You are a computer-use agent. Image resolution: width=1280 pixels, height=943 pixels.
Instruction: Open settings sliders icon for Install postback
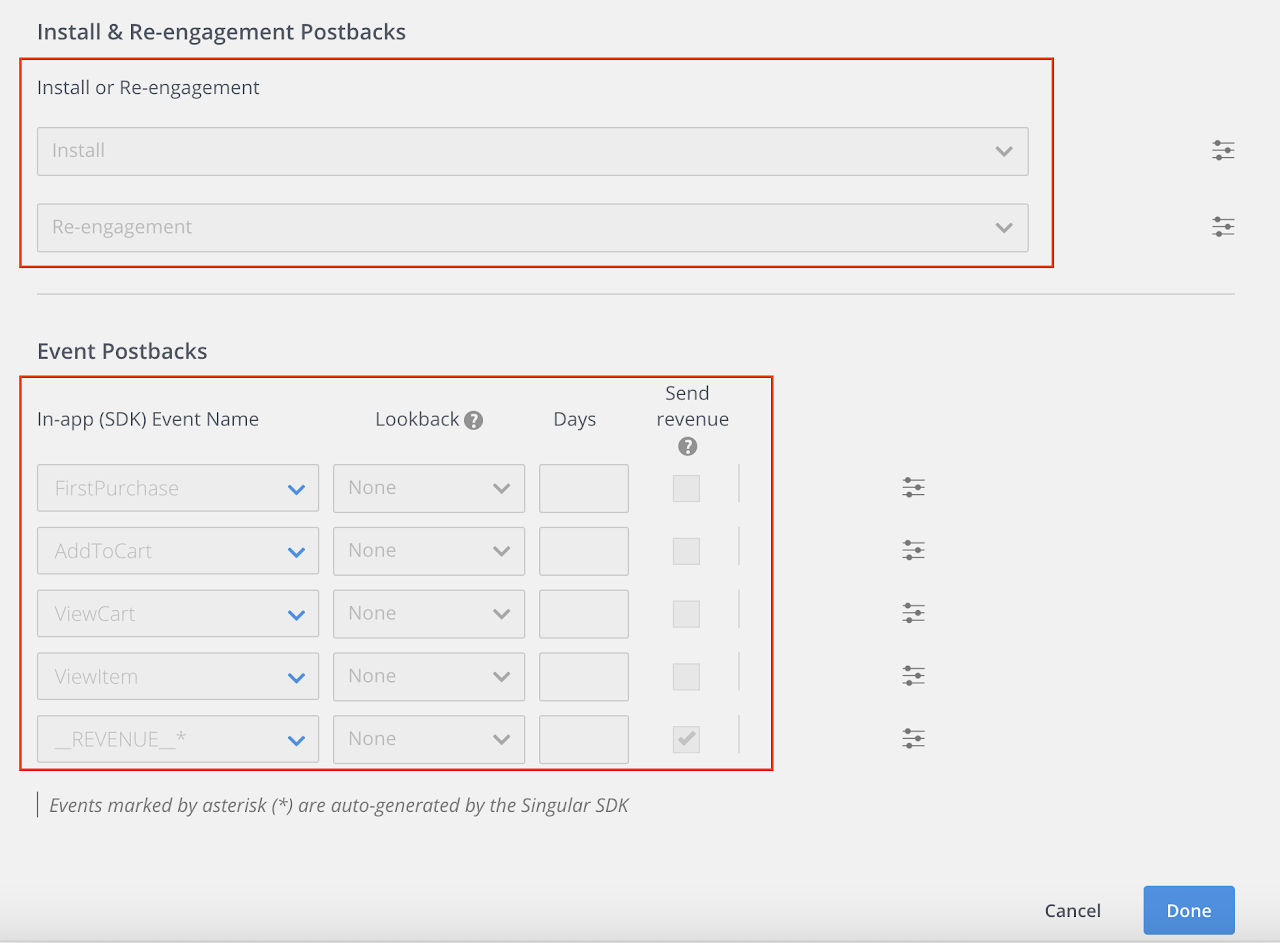[x=1223, y=151]
